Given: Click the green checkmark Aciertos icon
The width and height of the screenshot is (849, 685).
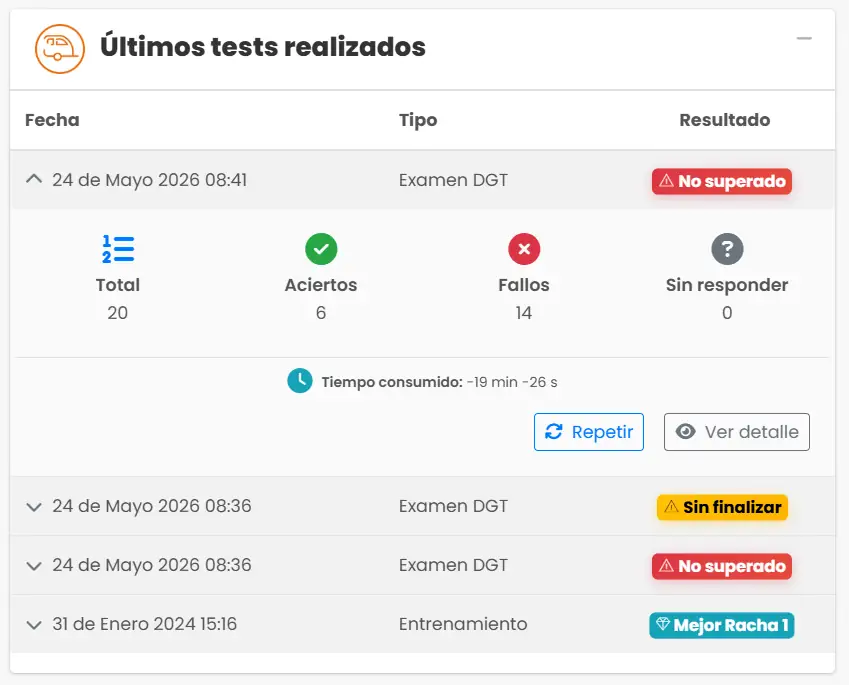Looking at the screenshot, I should (321, 249).
